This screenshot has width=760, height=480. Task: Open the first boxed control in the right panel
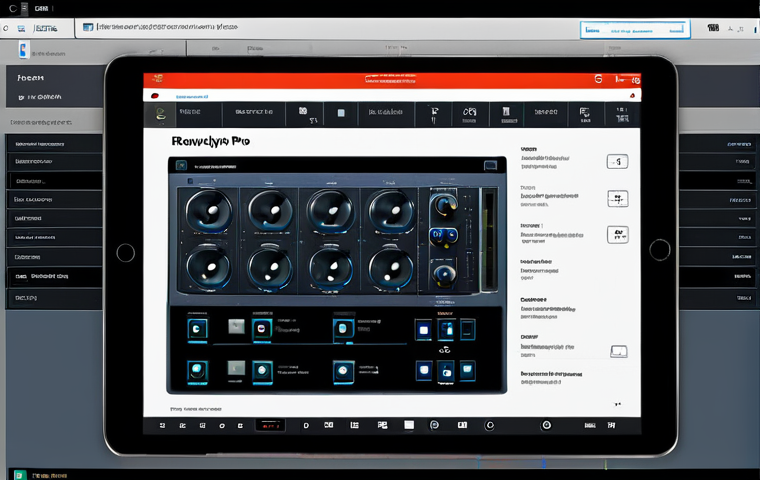tap(618, 161)
